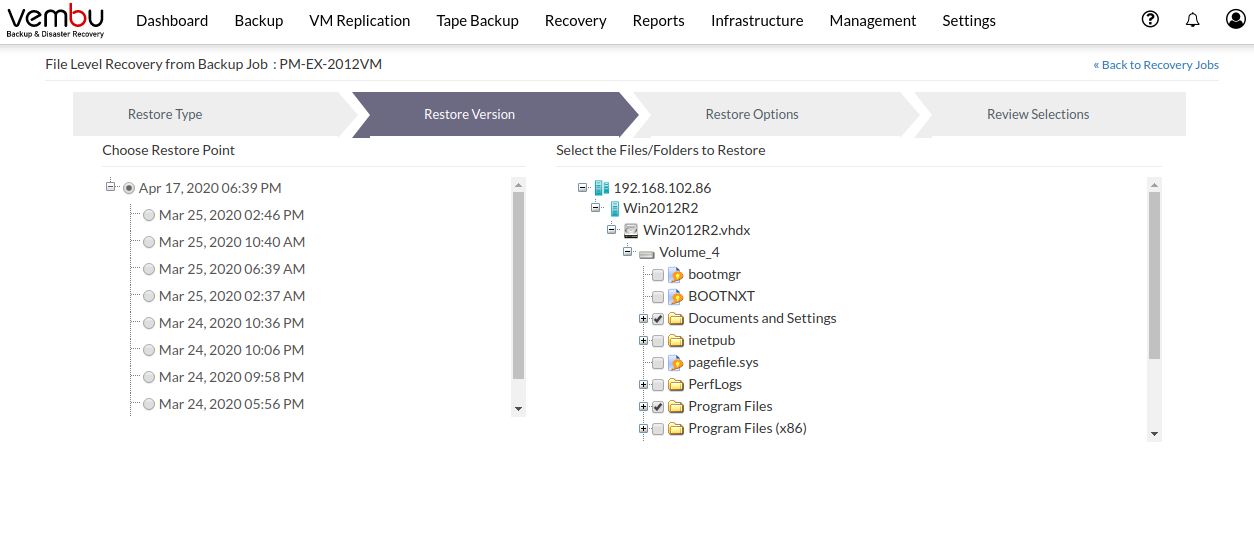Check the pagefile.sys checkbox

658,363
